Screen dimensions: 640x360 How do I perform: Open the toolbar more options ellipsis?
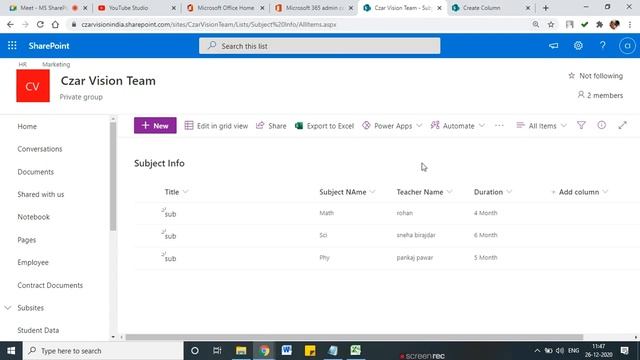tap(499, 126)
